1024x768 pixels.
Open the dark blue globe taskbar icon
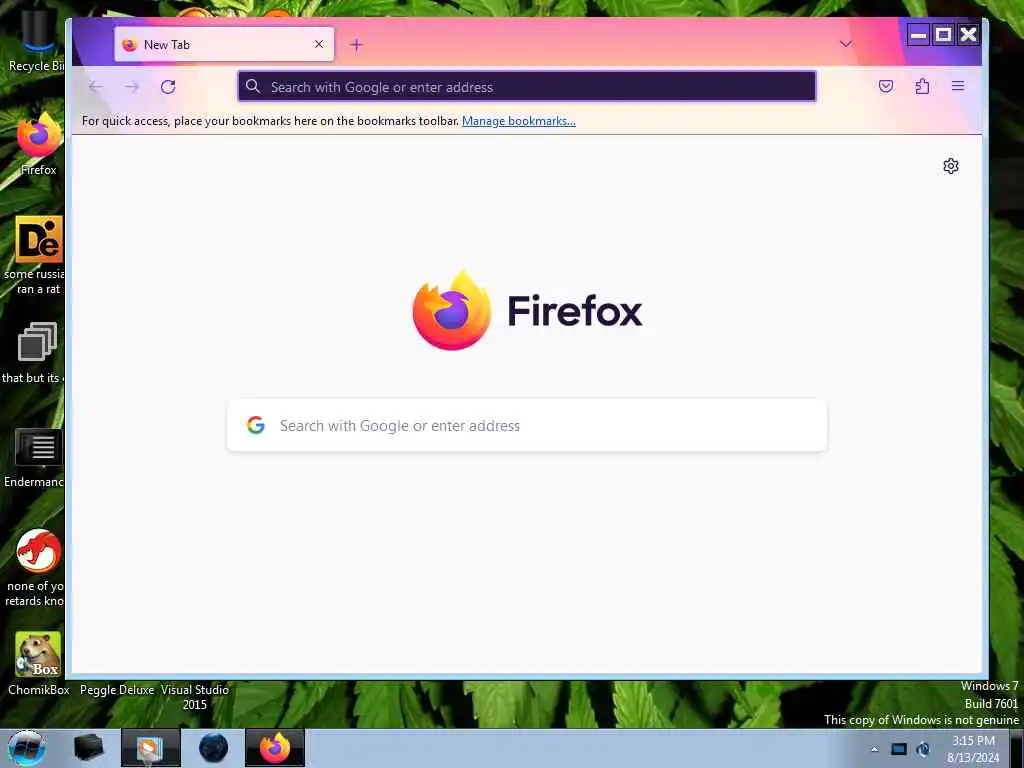[x=214, y=748]
